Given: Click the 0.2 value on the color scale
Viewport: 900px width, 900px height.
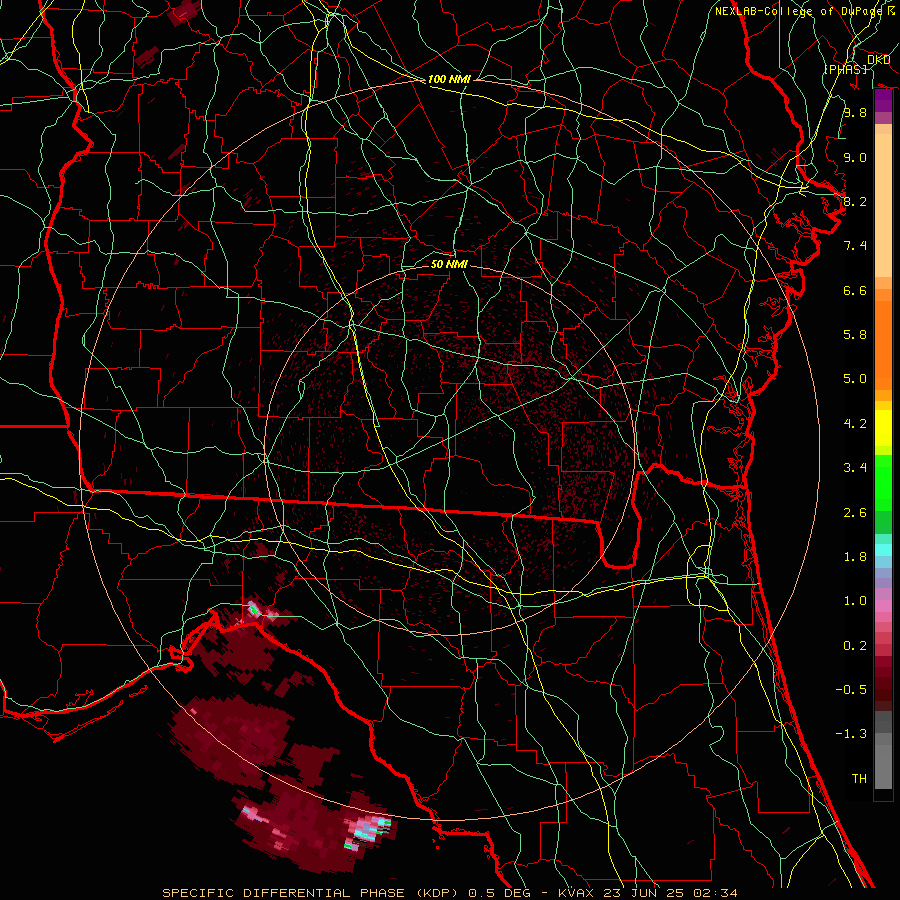Looking at the screenshot, I should click(x=855, y=645).
